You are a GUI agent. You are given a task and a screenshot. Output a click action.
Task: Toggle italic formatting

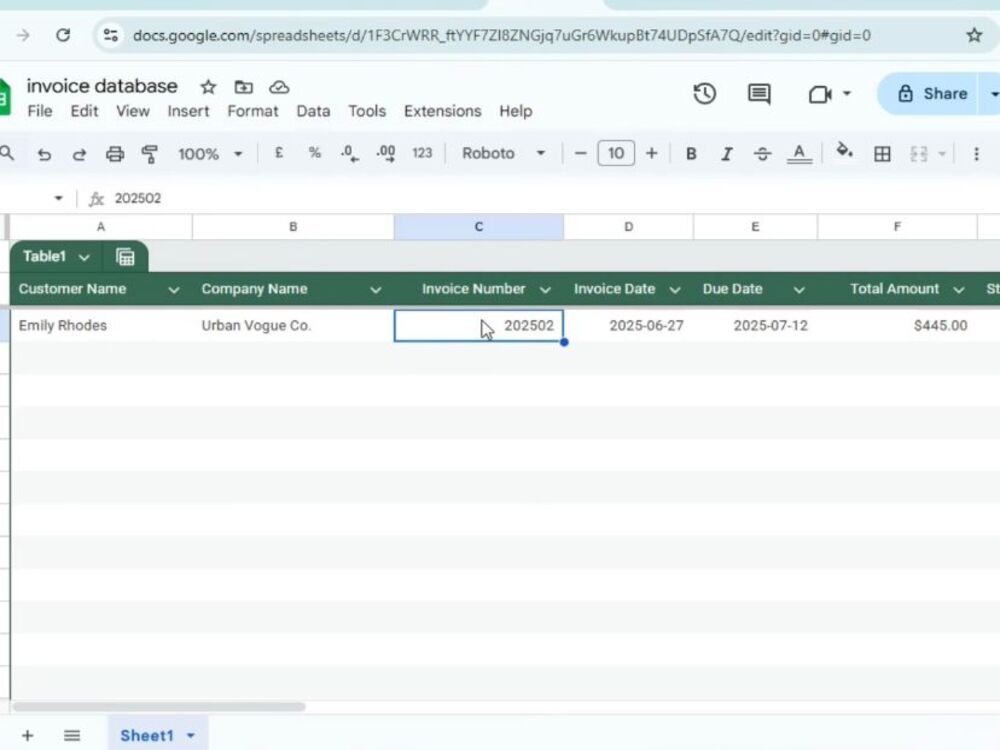[726, 154]
